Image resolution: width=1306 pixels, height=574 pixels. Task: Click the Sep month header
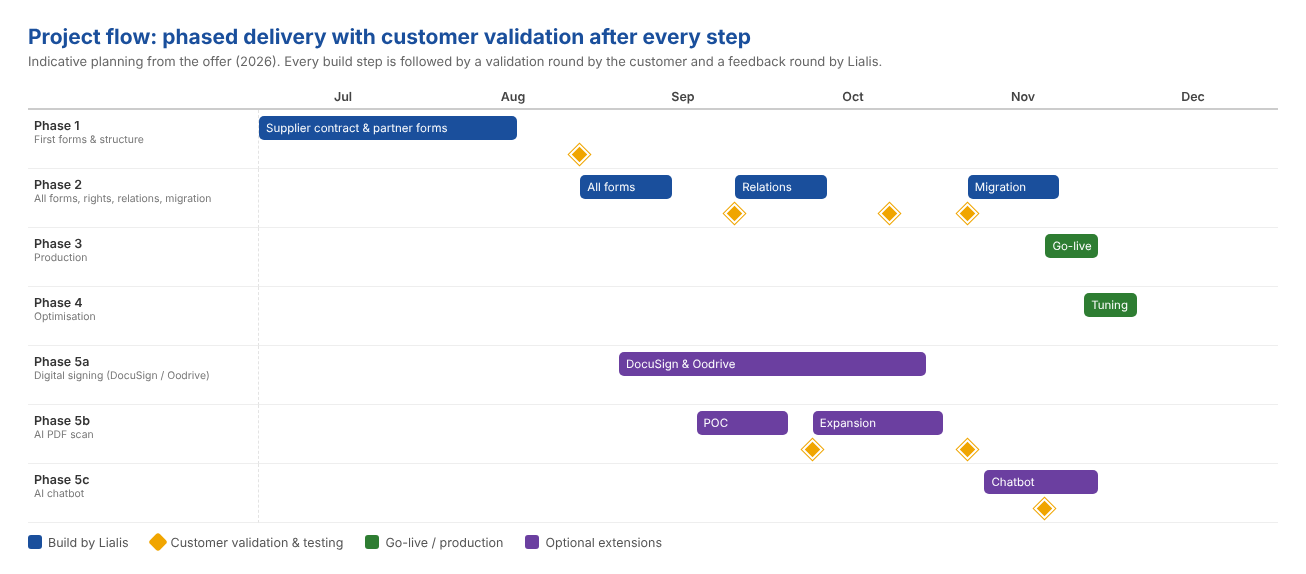tap(683, 97)
